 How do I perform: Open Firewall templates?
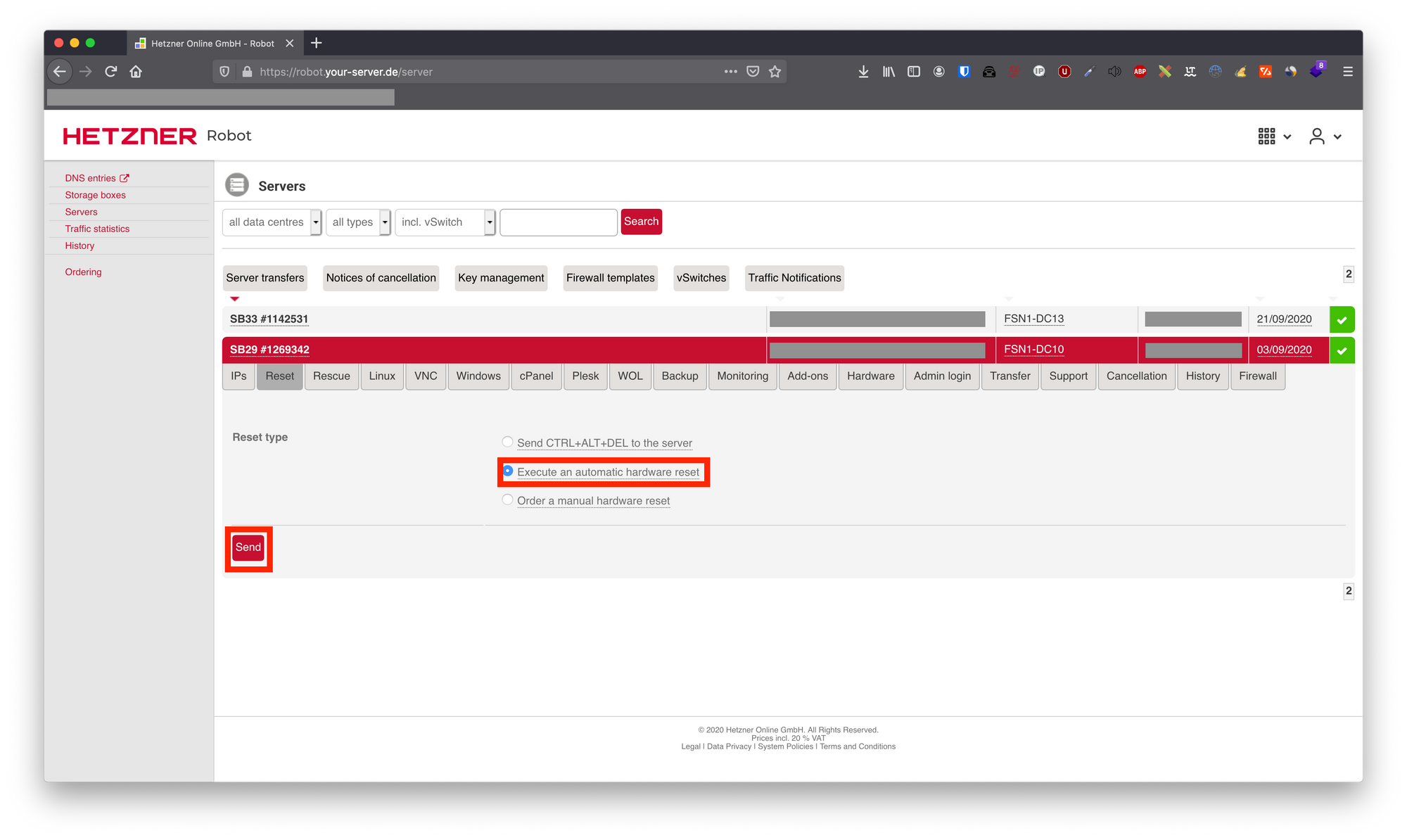click(611, 278)
